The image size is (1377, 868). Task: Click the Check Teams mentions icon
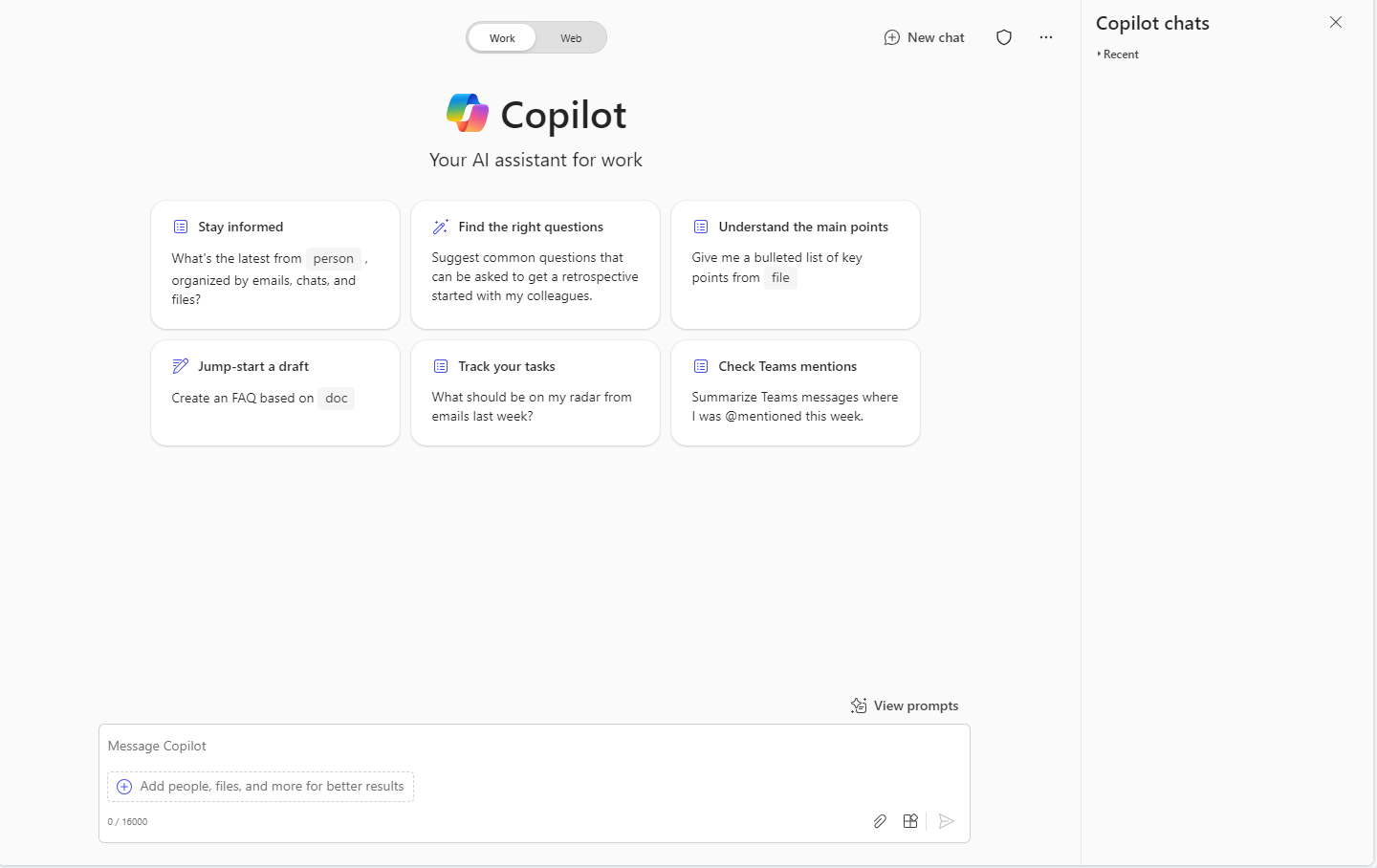tap(701, 366)
